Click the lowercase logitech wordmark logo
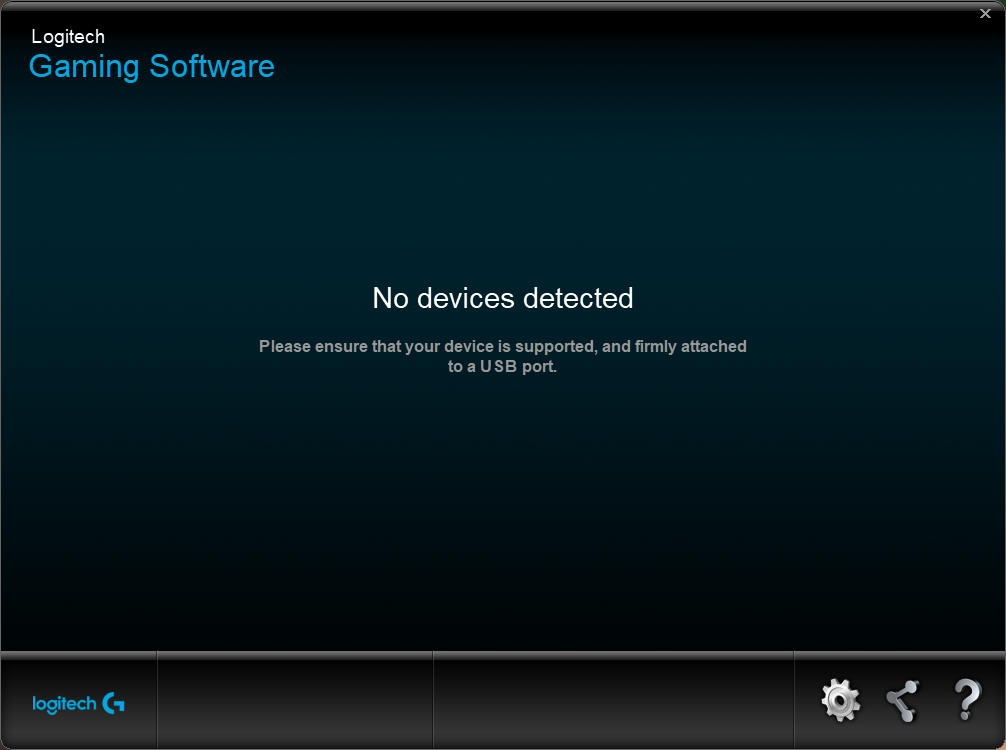Viewport: 1006px width, 750px height. click(64, 704)
